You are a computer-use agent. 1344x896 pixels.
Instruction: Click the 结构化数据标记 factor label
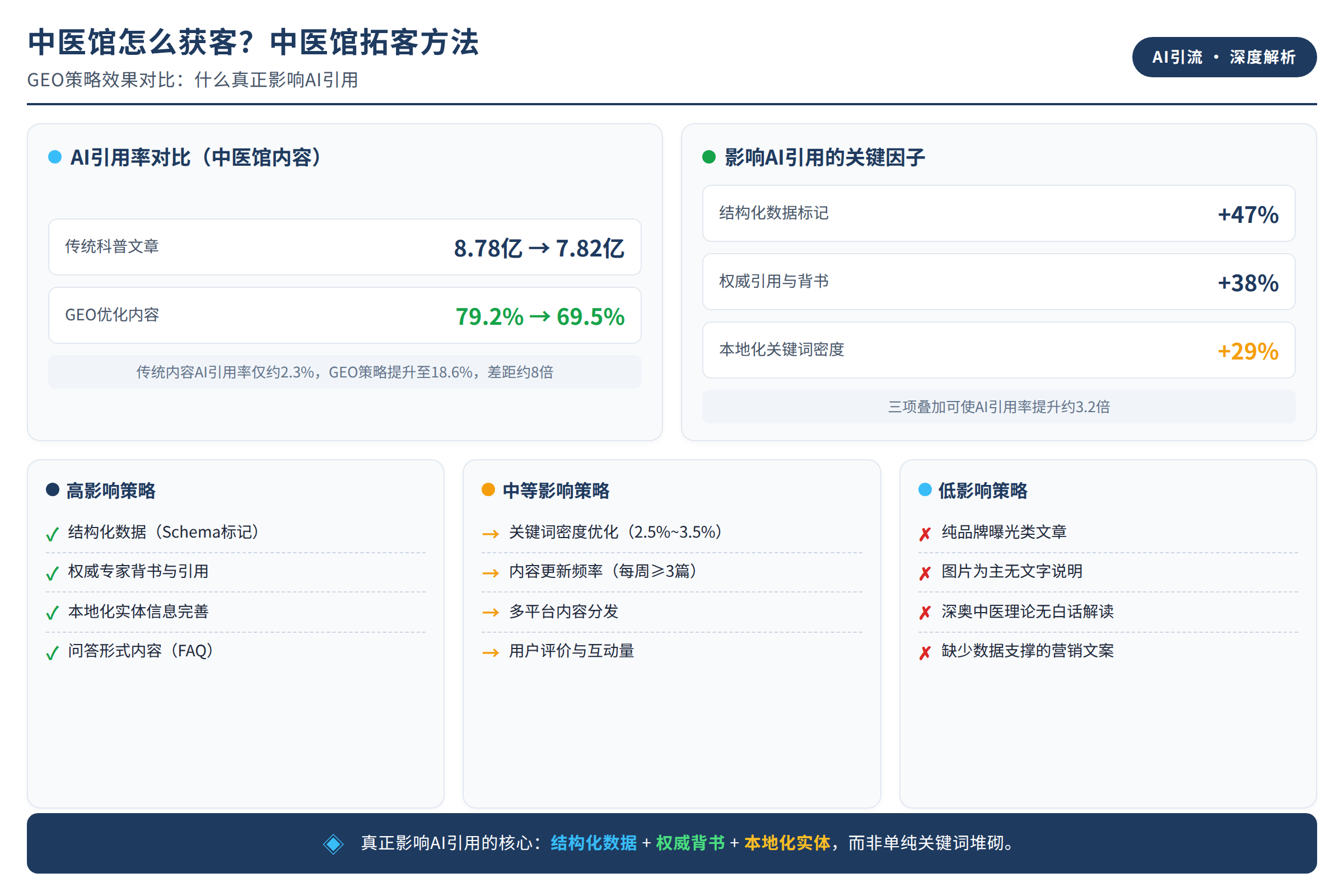click(x=774, y=213)
